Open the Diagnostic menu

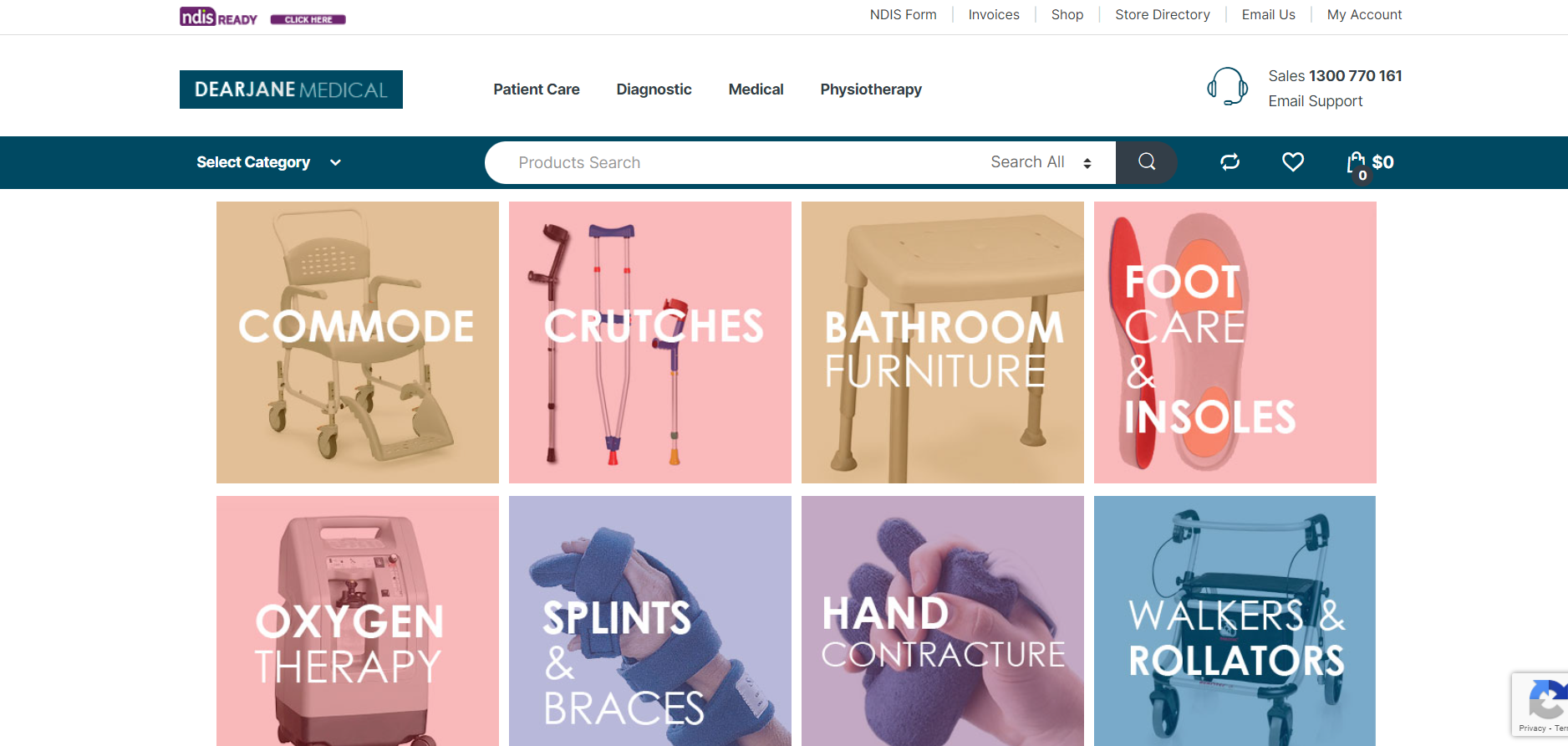654,89
